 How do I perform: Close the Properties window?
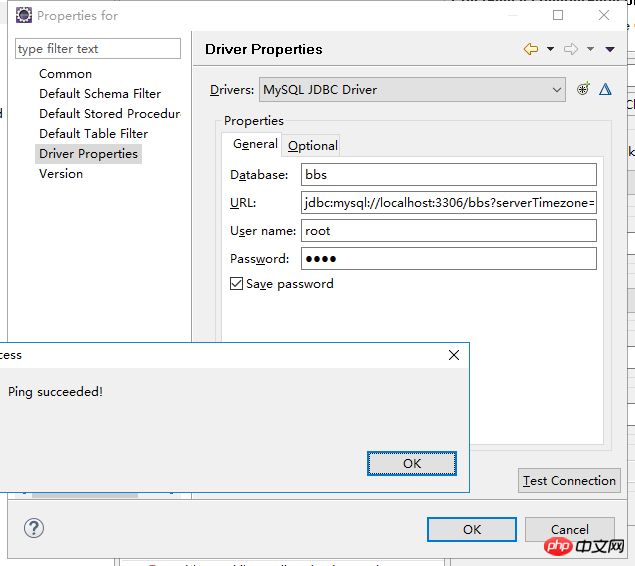(604, 15)
